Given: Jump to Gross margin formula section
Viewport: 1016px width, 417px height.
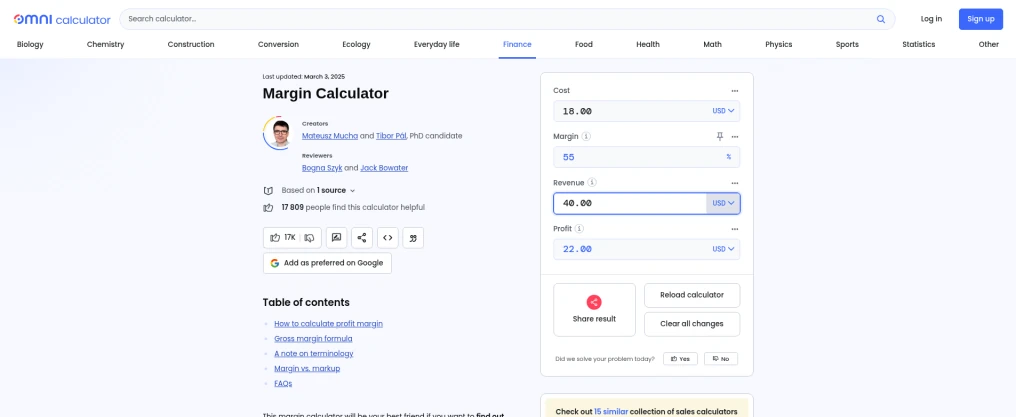Looking at the screenshot, I should pyautogui.click(x=313, y=339).
